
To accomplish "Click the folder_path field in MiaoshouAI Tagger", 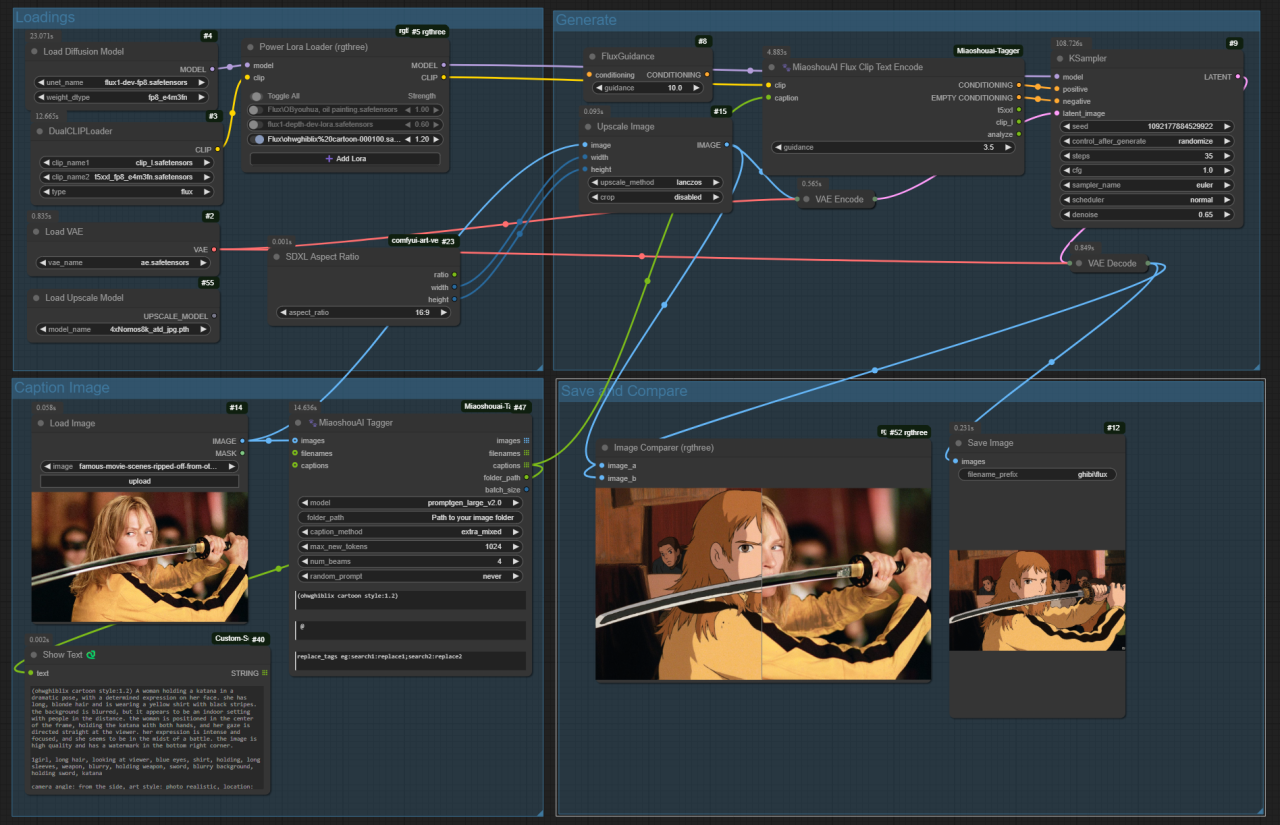I will [x=410, y=517].
